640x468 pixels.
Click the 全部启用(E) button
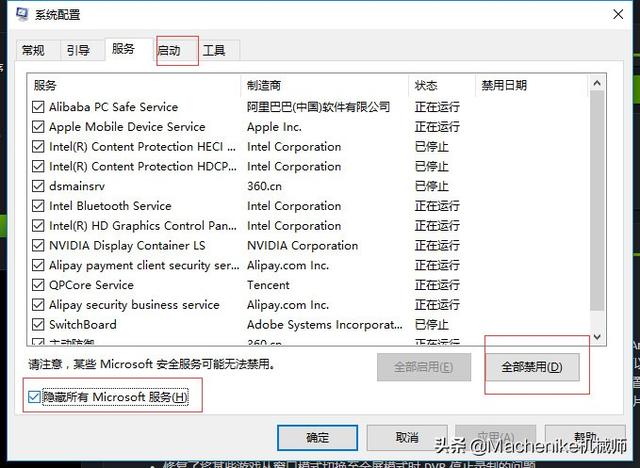424,367
